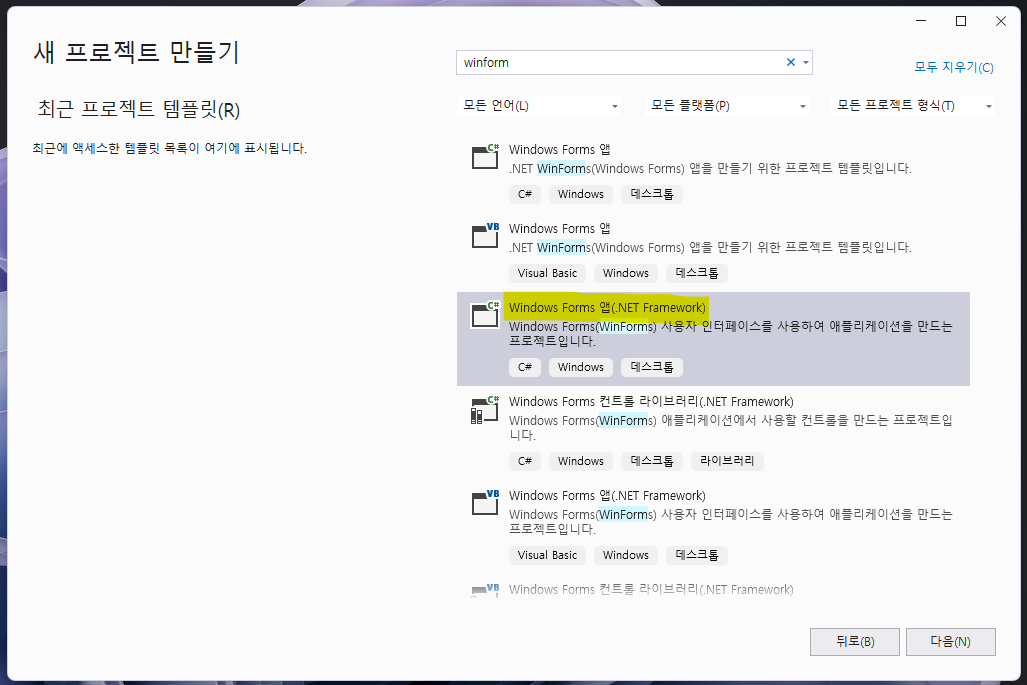The image size is (1027, 685).
Task: Click C# tag under first Windows Forms 앱
Action: coord(525,194)
